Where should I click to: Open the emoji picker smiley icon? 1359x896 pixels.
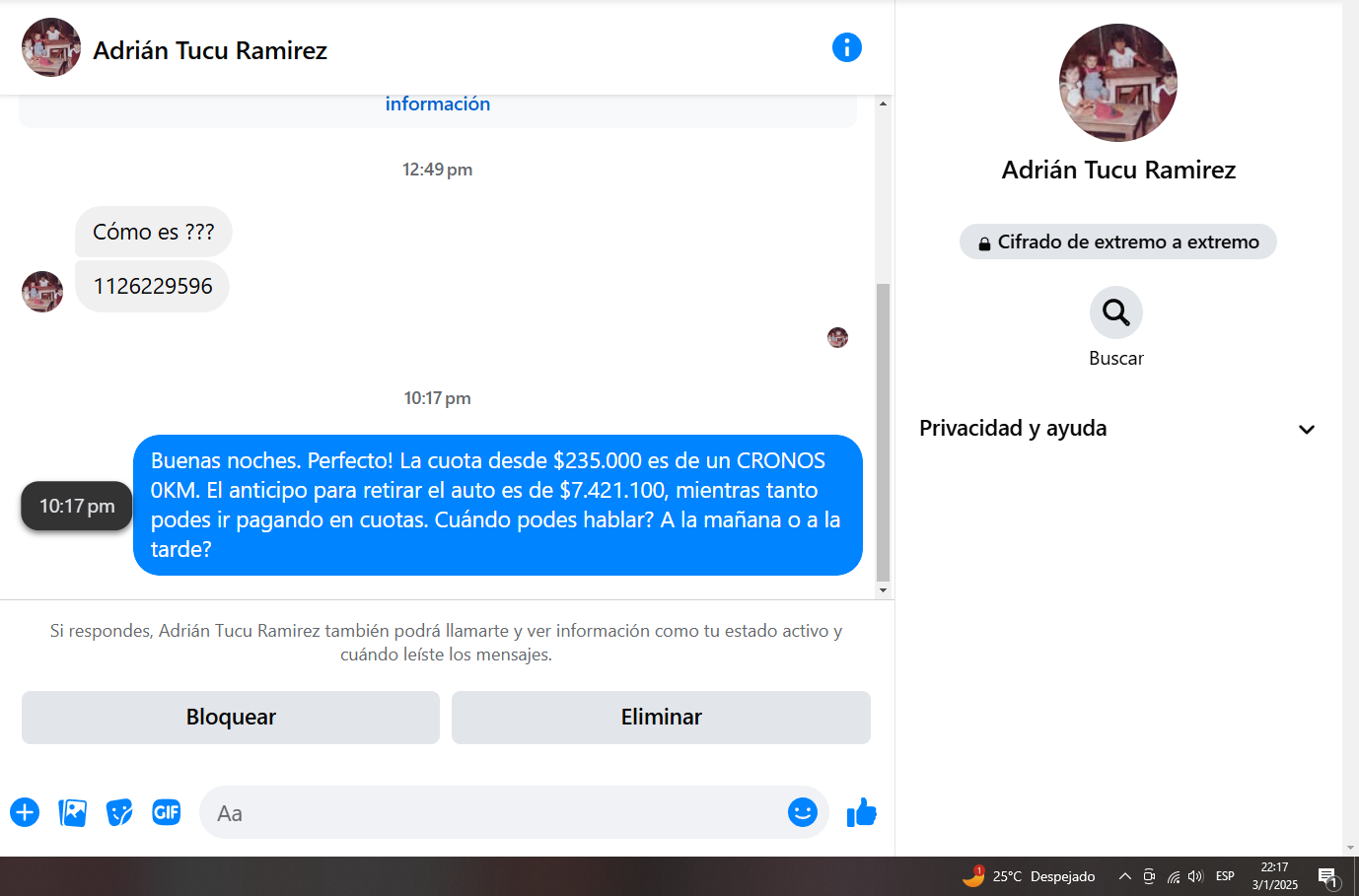click(x=803, y=812)
